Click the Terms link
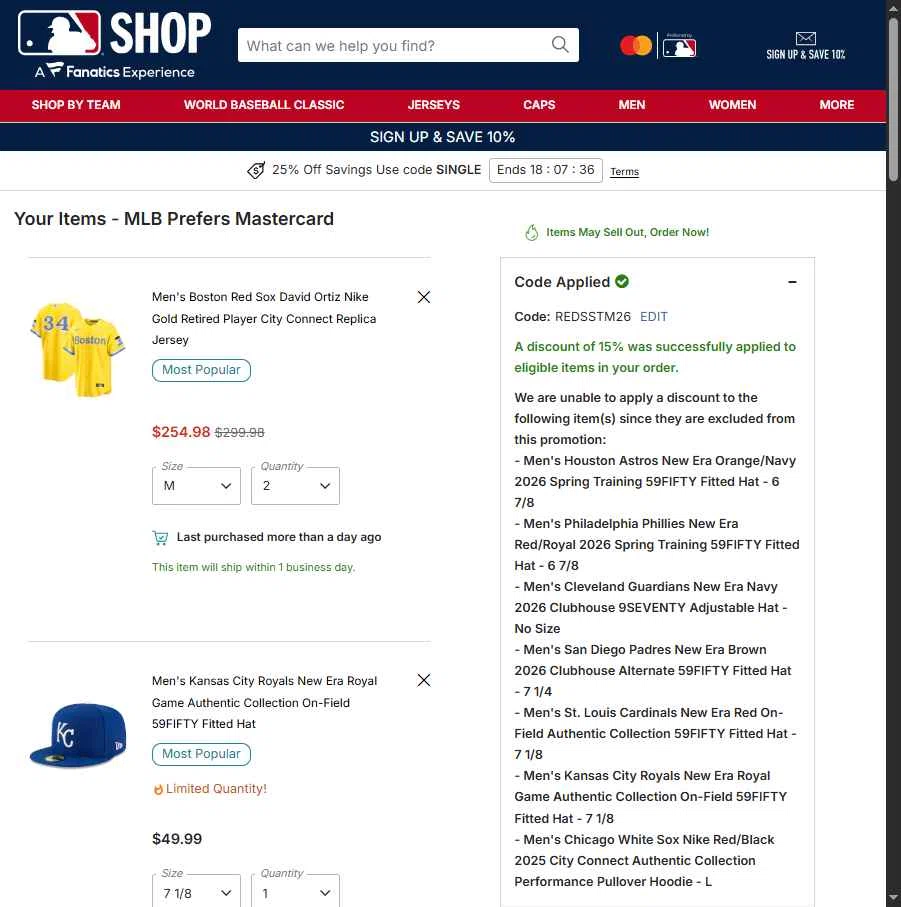The image size is (901, 907). (x=625, y=172)
